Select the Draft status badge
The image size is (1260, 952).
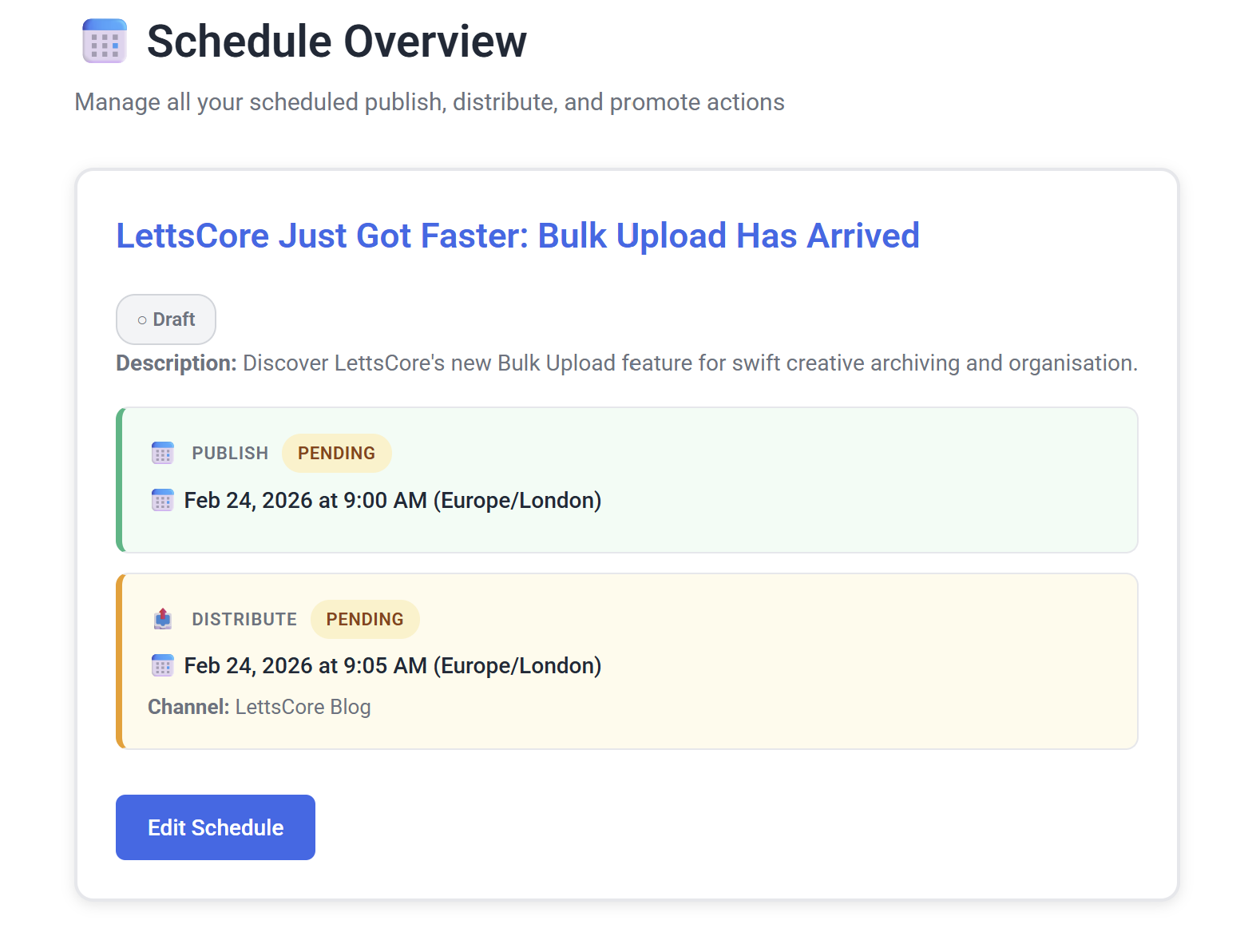[x=166, y=319]
